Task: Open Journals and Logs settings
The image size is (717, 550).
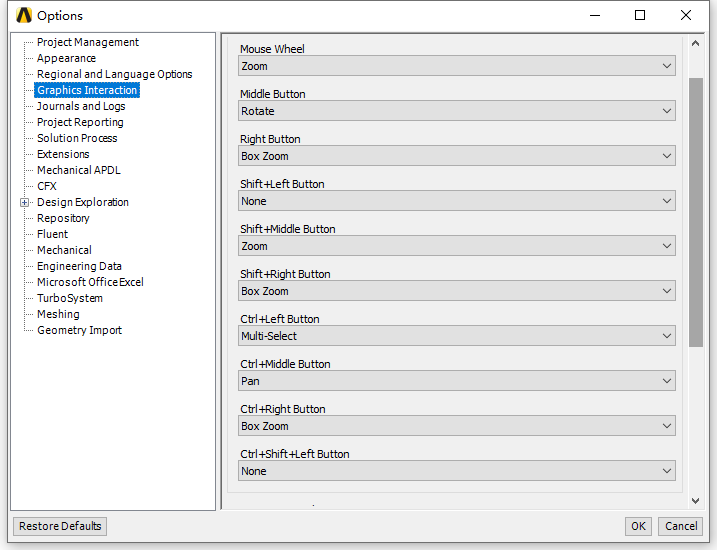Action: [81, 106]
